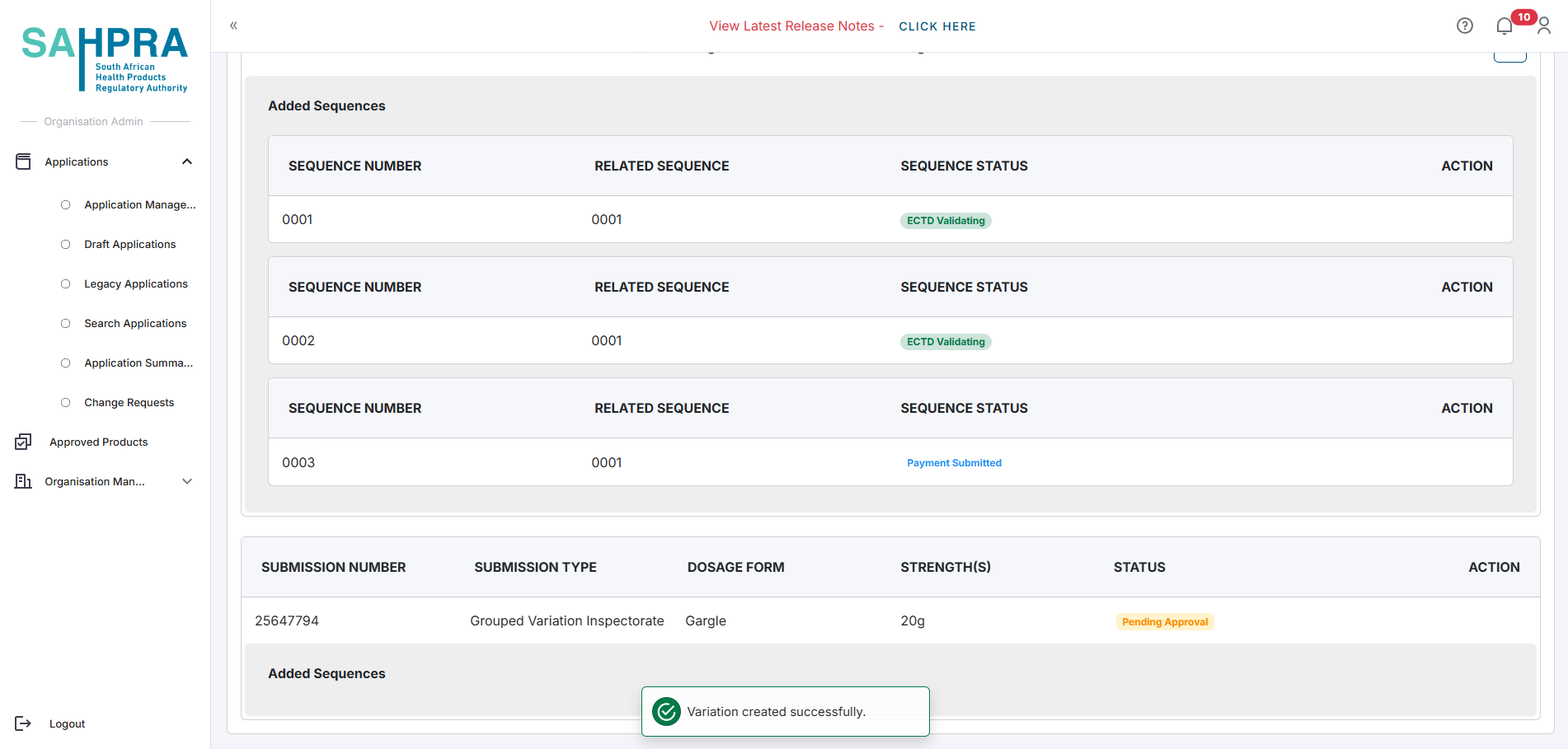
Task: Click the SAHPRA logo
Action: click(x=105, y=58)
